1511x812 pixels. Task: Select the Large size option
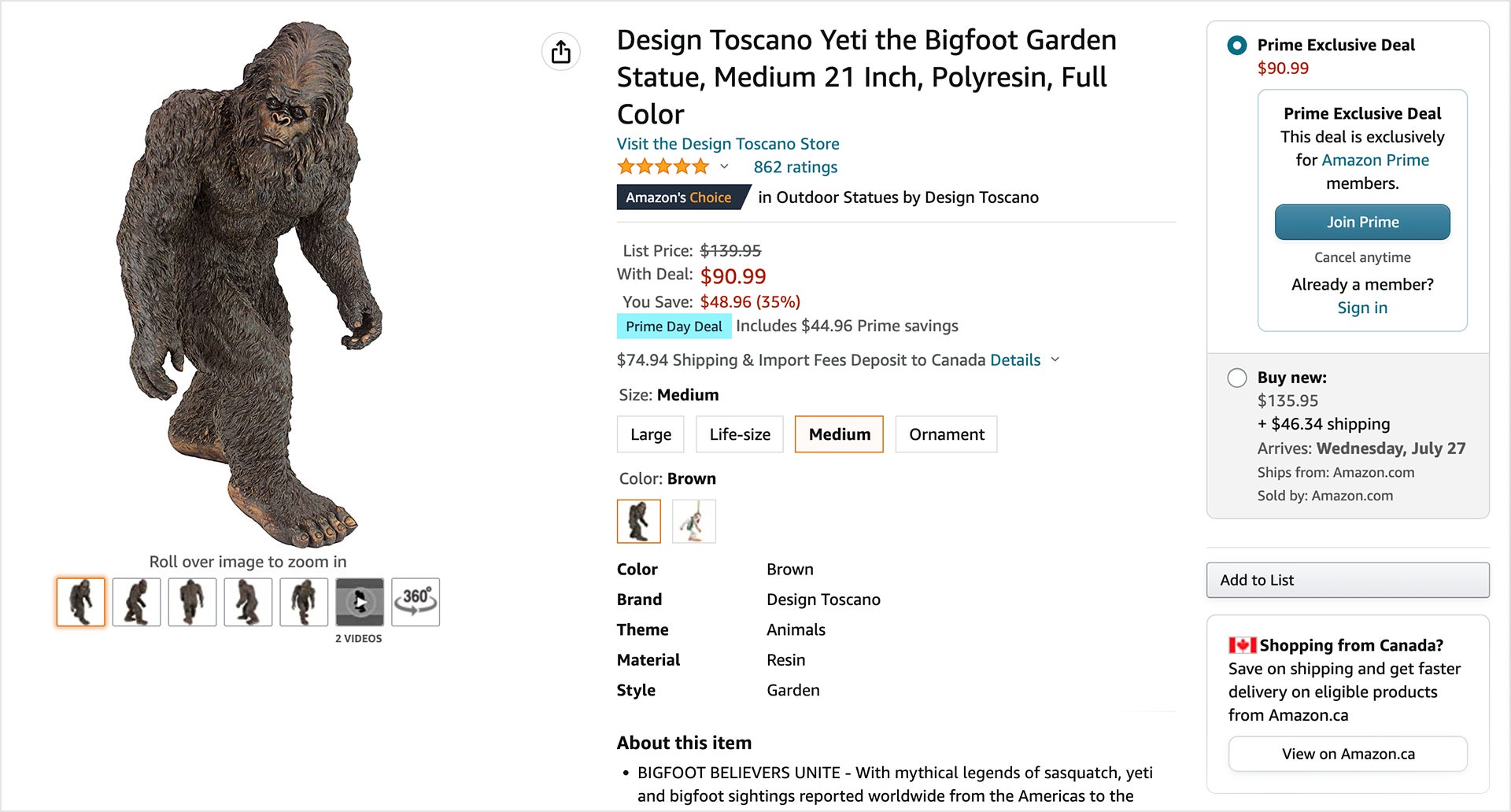tap(650, 434)
